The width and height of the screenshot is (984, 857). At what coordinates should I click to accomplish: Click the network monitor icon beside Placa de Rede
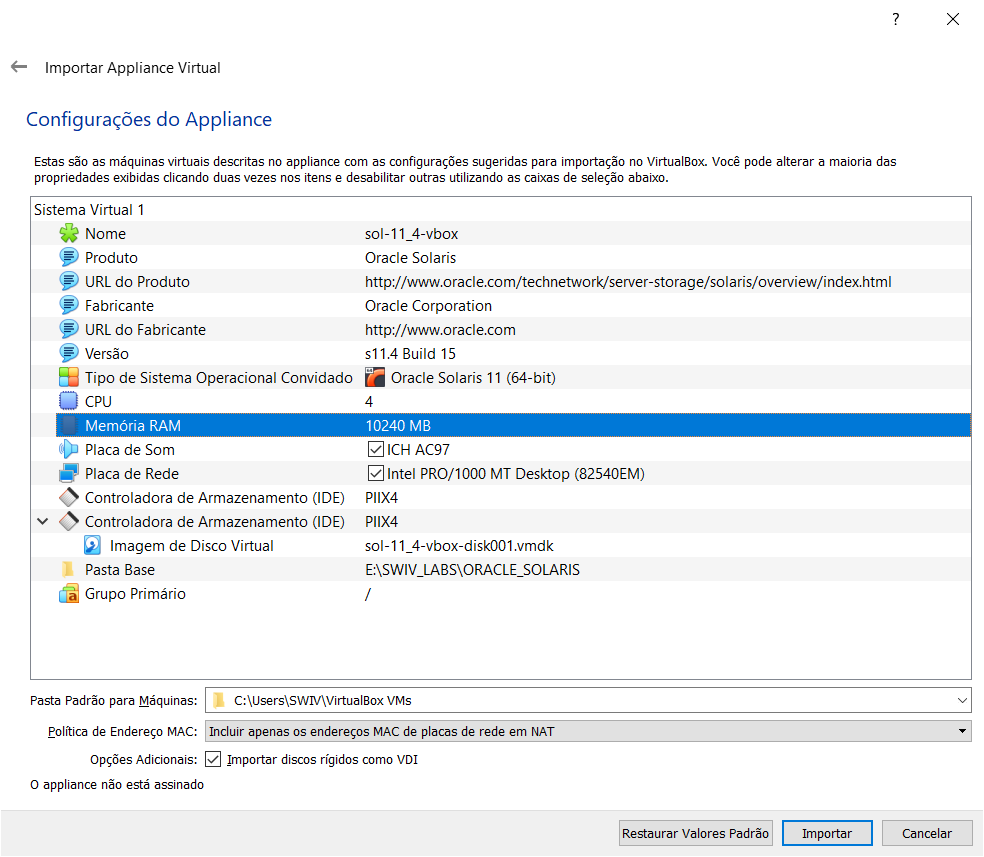[x=68, y=473]
